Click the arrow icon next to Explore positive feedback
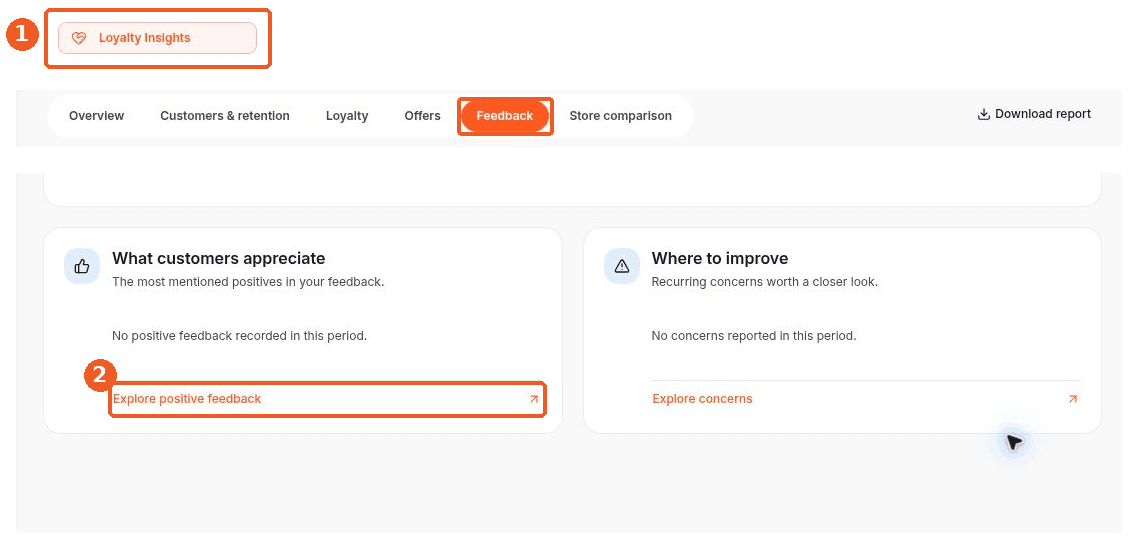 (x=534, y=399)
